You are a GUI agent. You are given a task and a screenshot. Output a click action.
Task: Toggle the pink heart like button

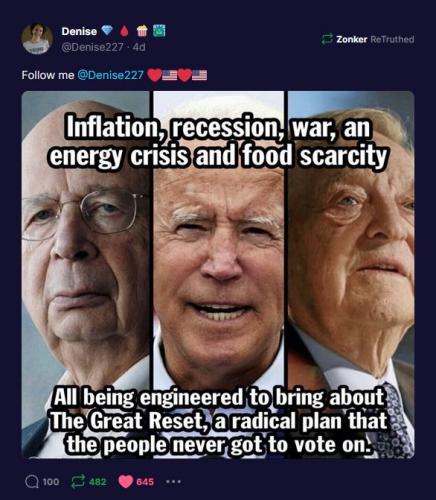tap(126, 482)
